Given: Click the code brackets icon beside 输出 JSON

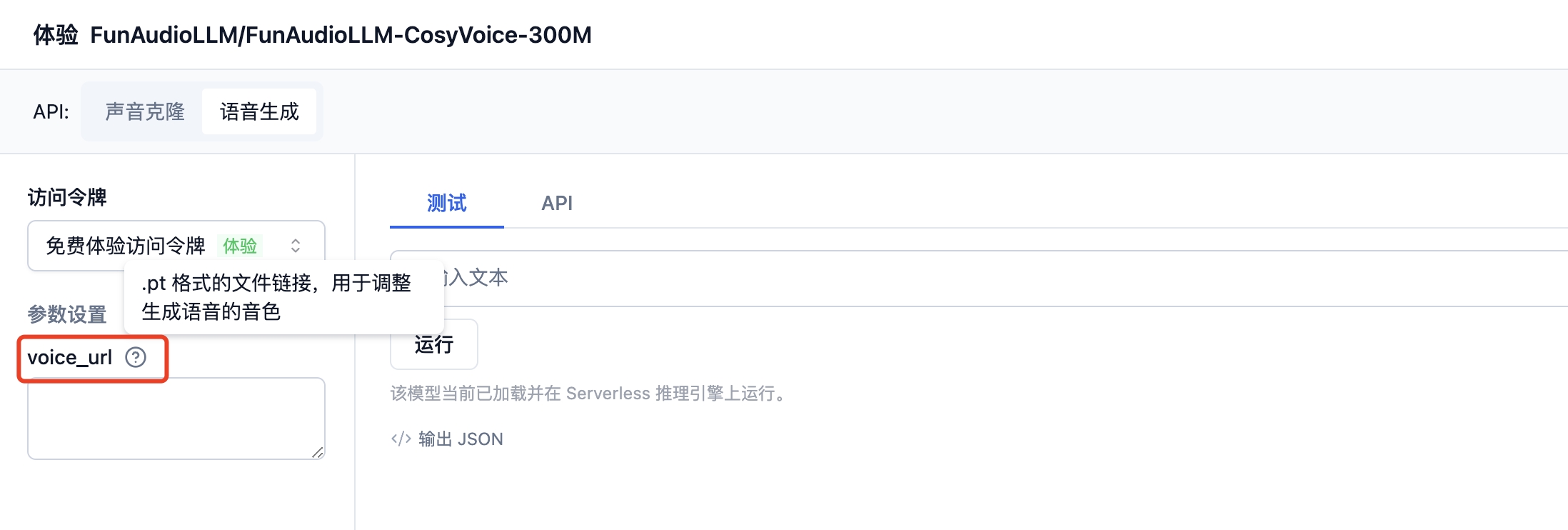Looking at the screenshot, I should [401, 439].
